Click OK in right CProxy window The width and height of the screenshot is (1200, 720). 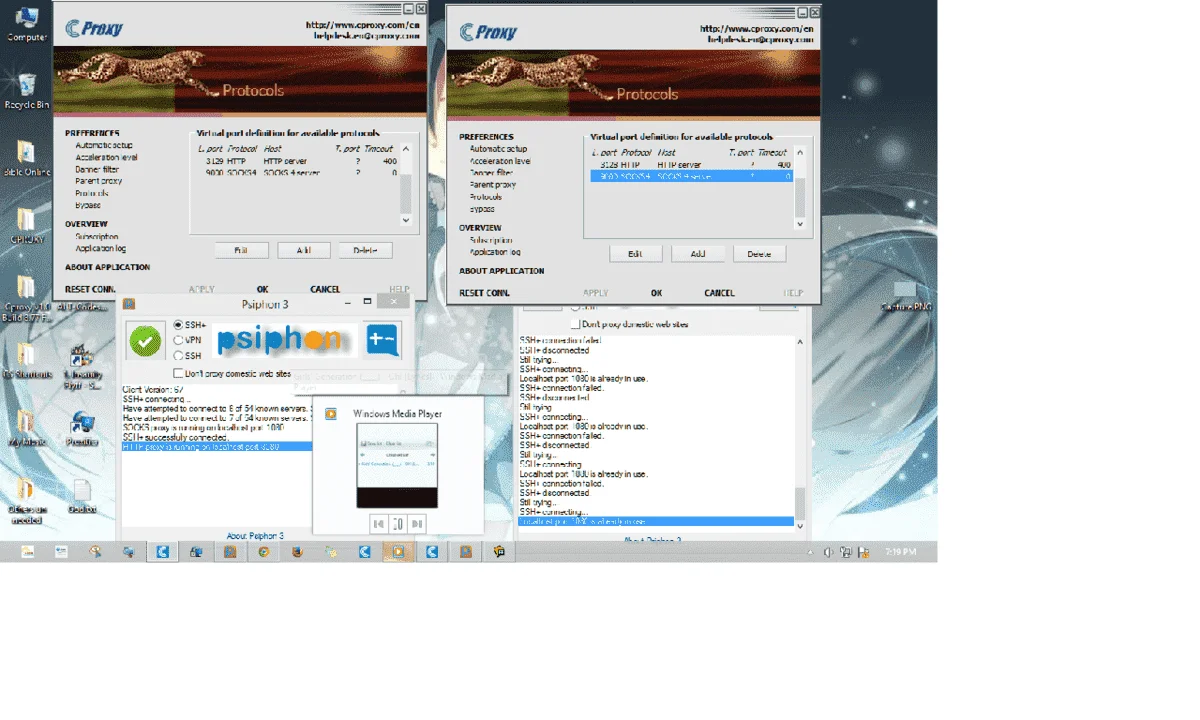(656, 293)
